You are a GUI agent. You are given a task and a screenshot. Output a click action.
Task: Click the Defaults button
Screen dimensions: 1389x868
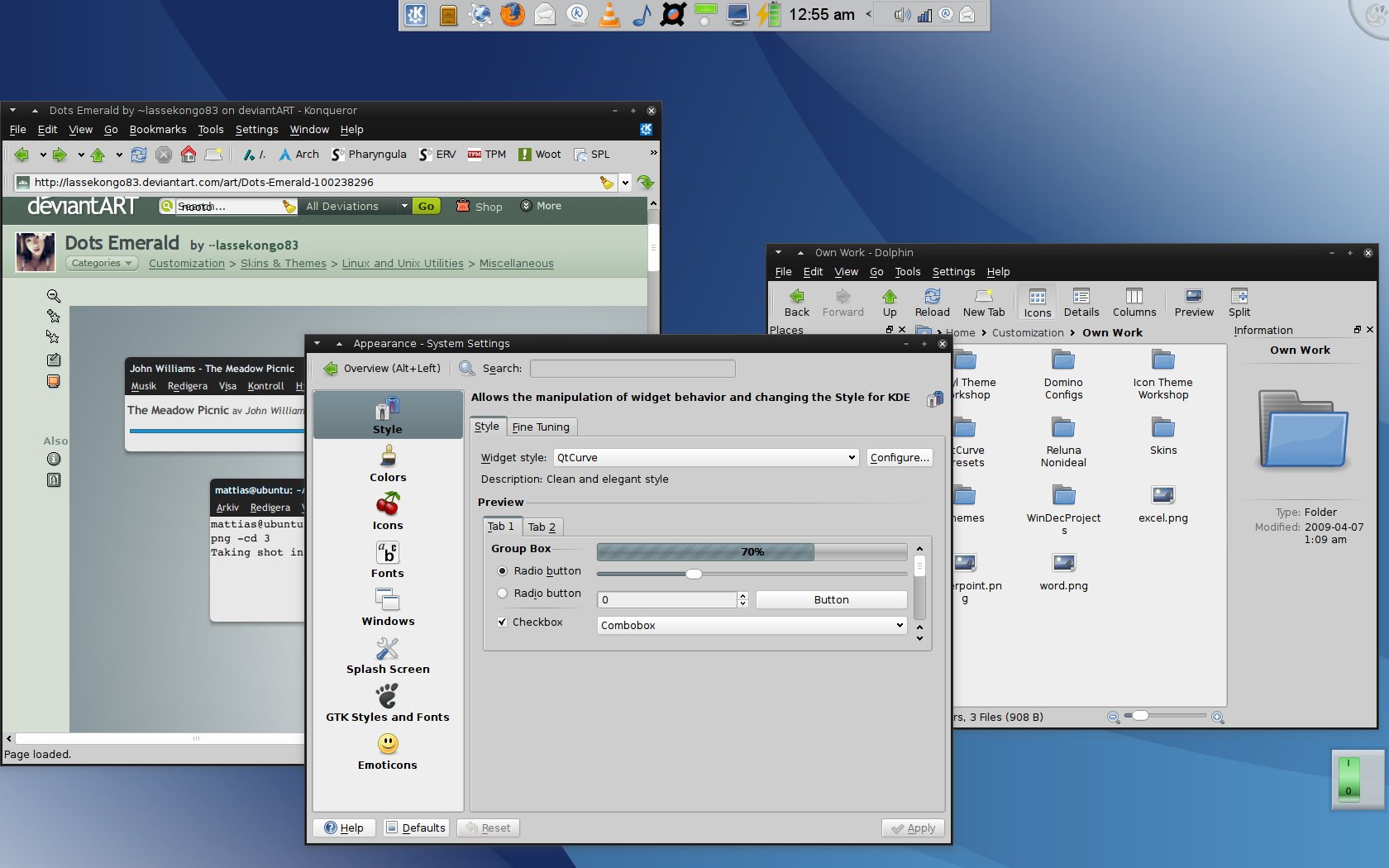[x=416, y=828]
